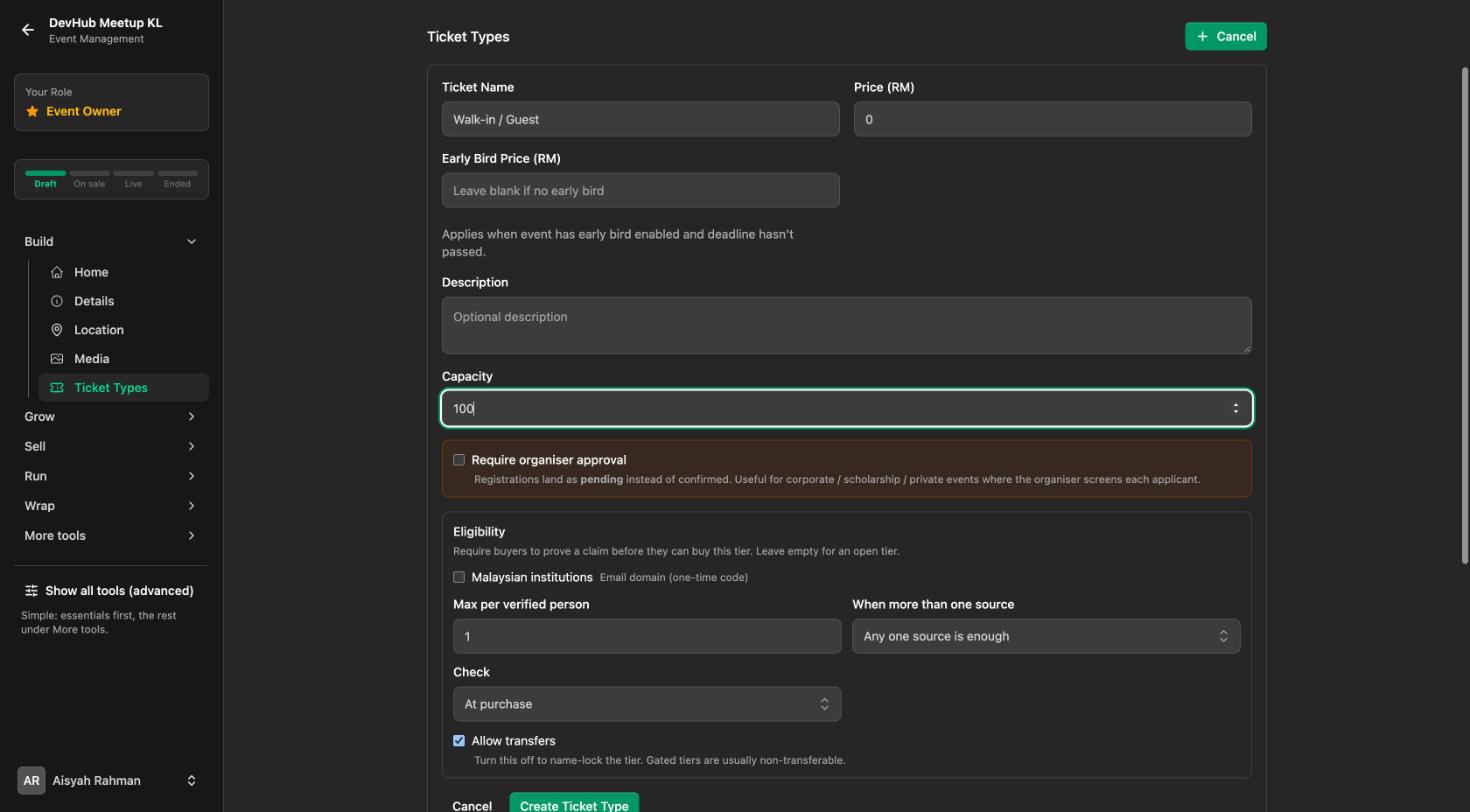The height and width of the screenshot is (812, 1470).
Task: Click the Capacity field showing 100
Action: pos(847,408)
